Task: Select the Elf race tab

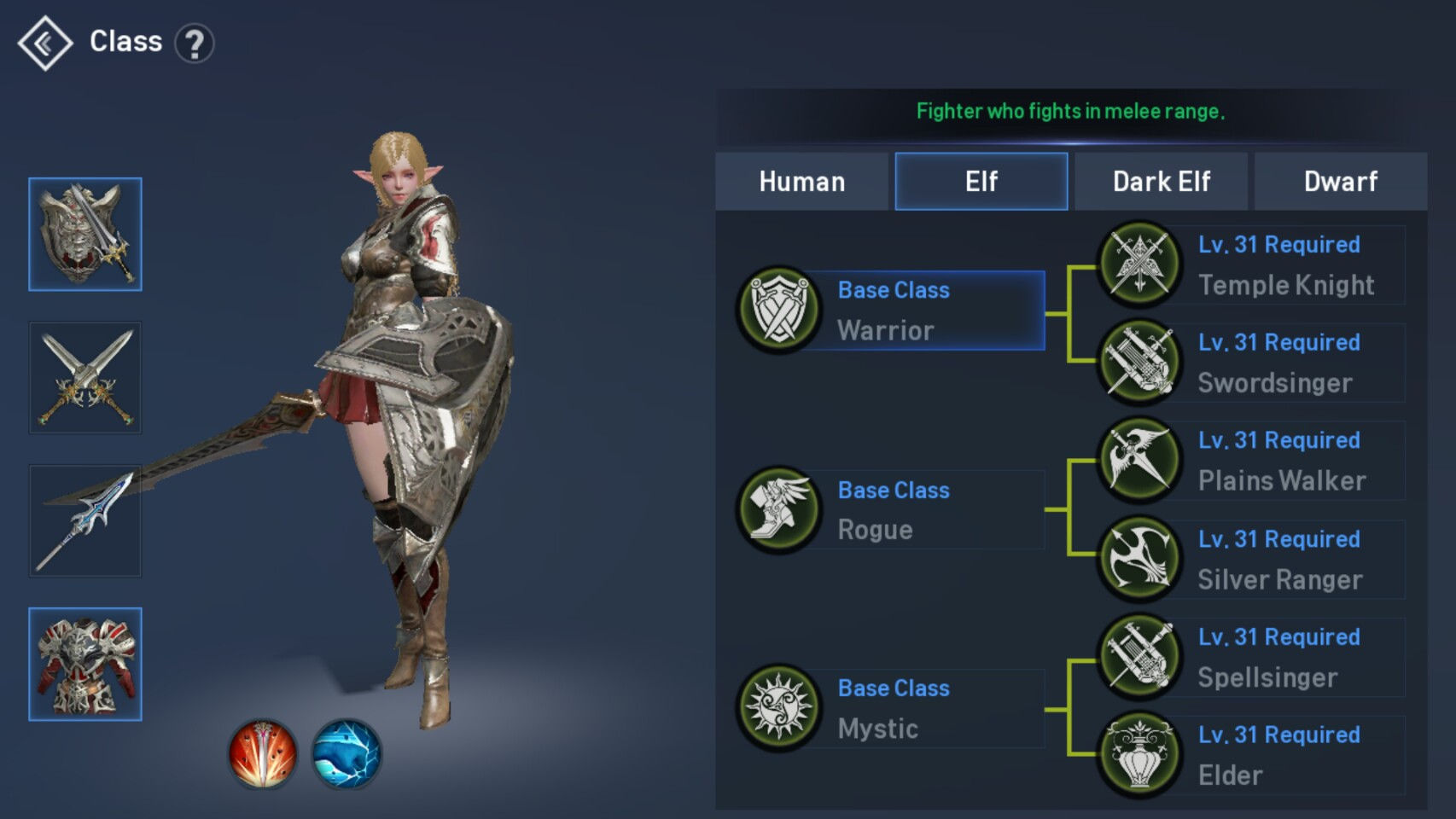Action: coord(981,182)
